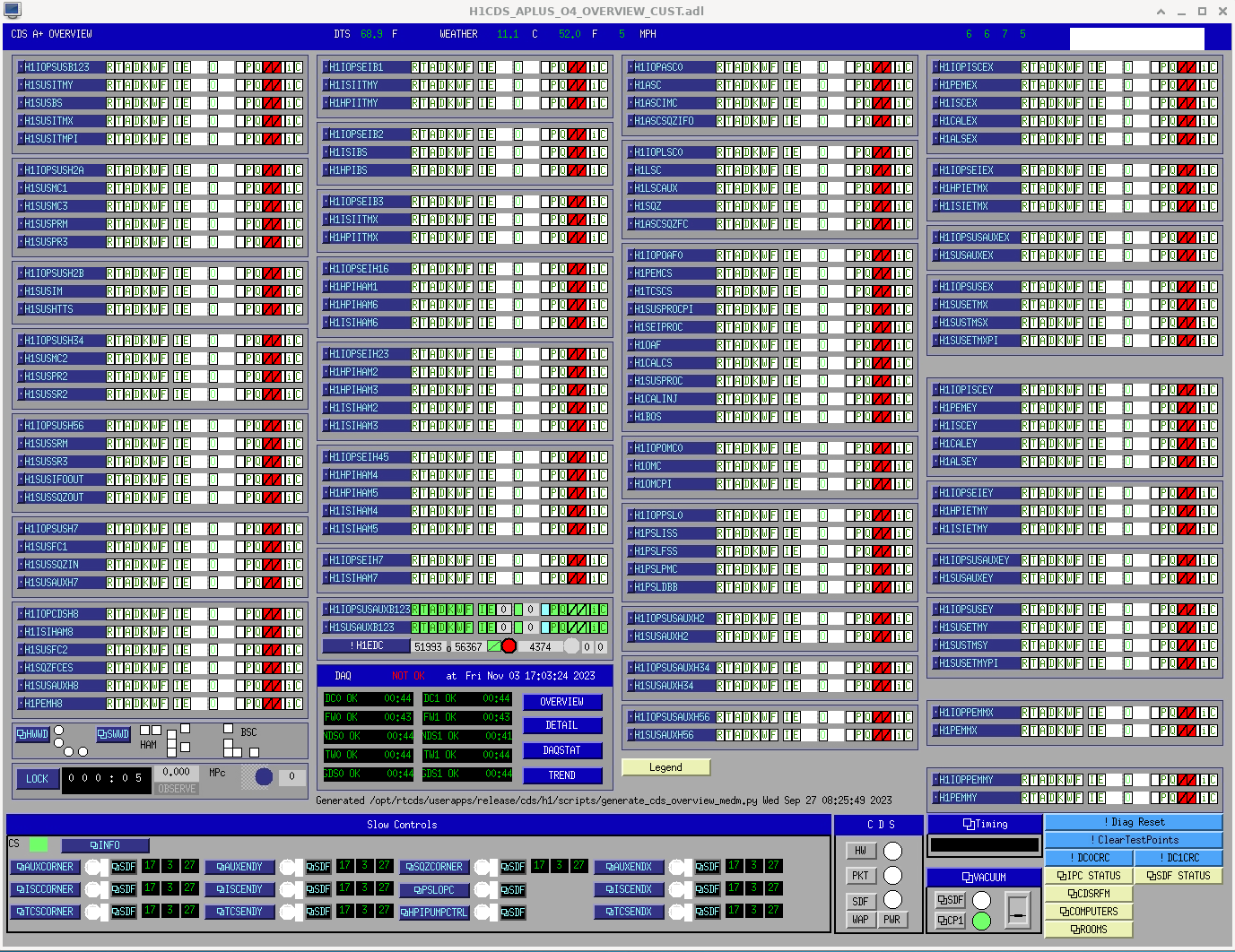
Task: Click the red octagon indicator beside H1EDC
Action: pyautogui.click(x=509, y=646)
